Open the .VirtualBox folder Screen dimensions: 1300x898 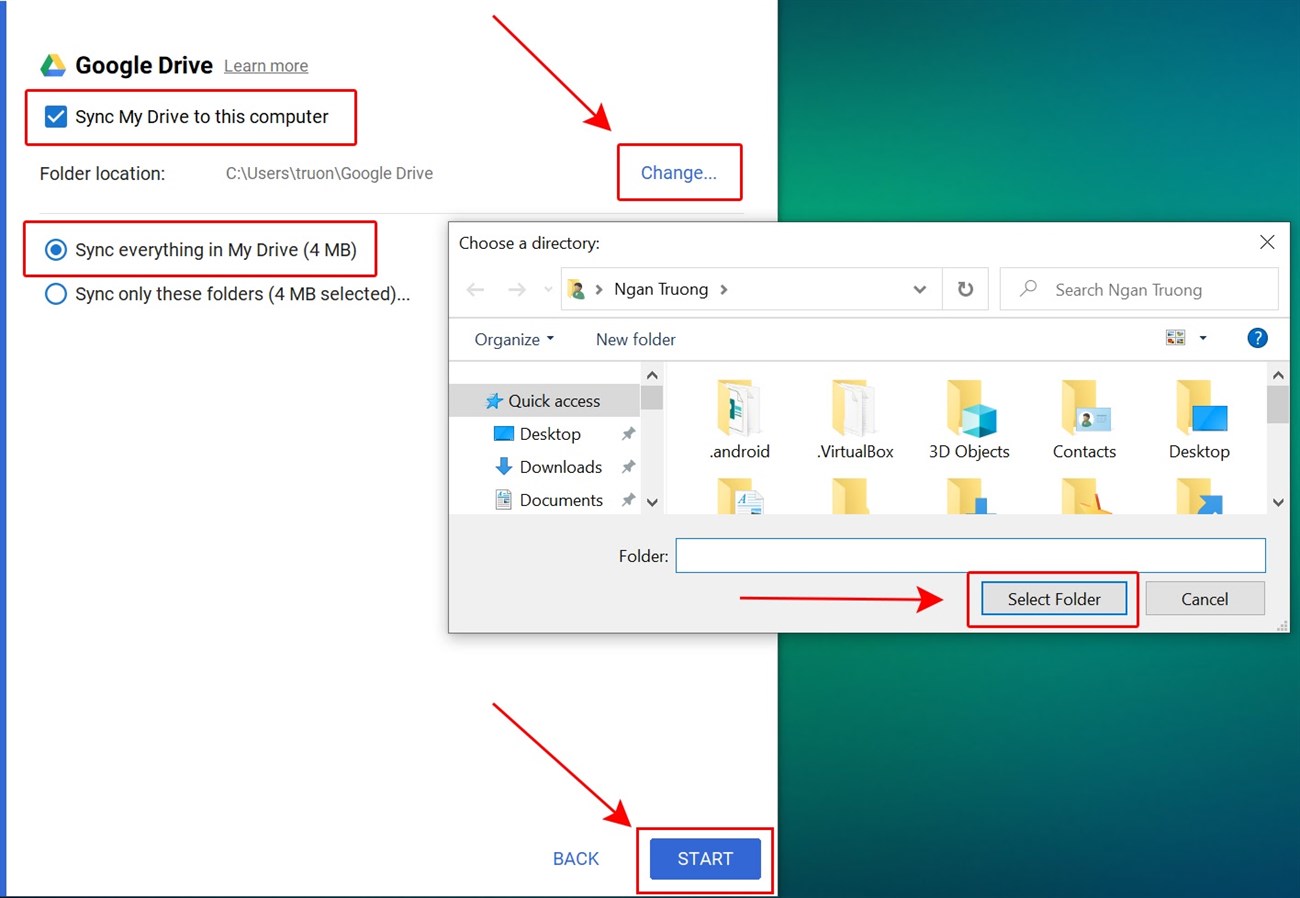click(855, 420)
